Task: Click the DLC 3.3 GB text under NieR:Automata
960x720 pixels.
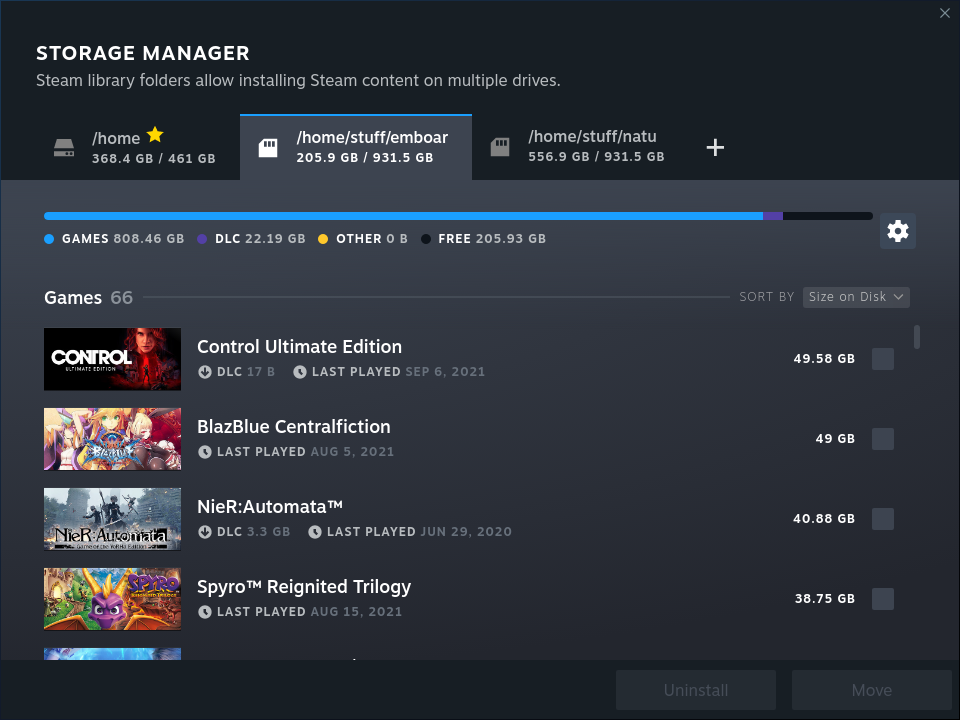Action: 253,532
